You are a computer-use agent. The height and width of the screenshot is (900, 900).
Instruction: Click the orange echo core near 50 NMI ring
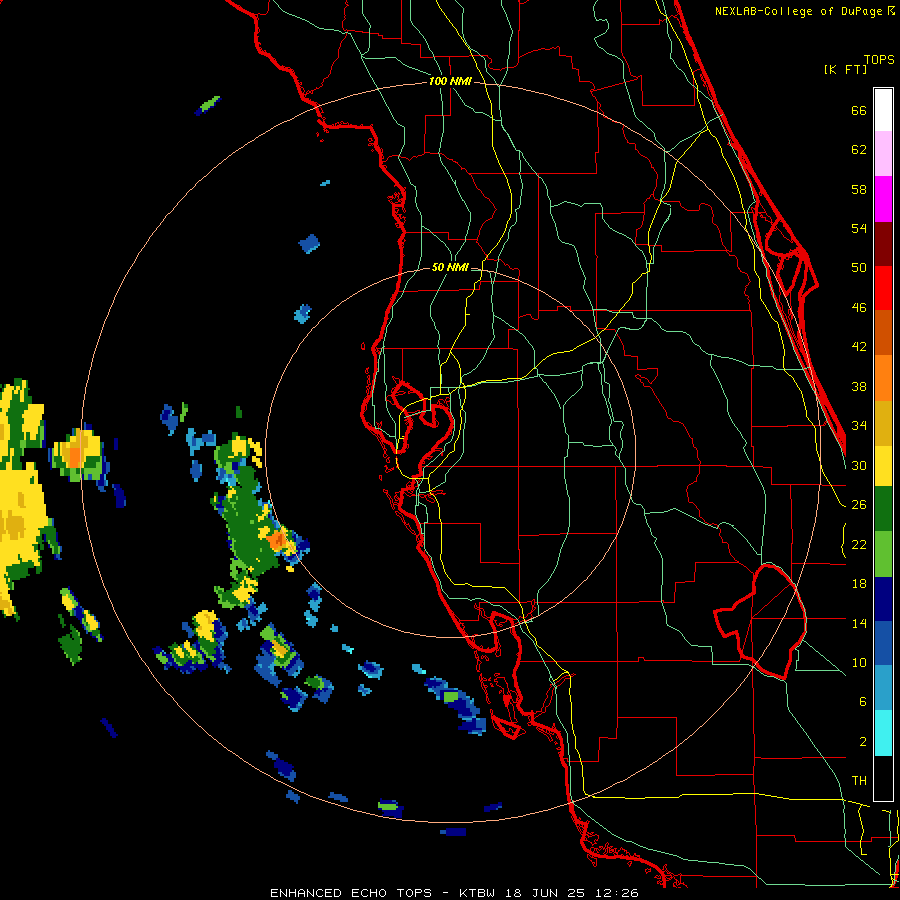pos(278,540)
